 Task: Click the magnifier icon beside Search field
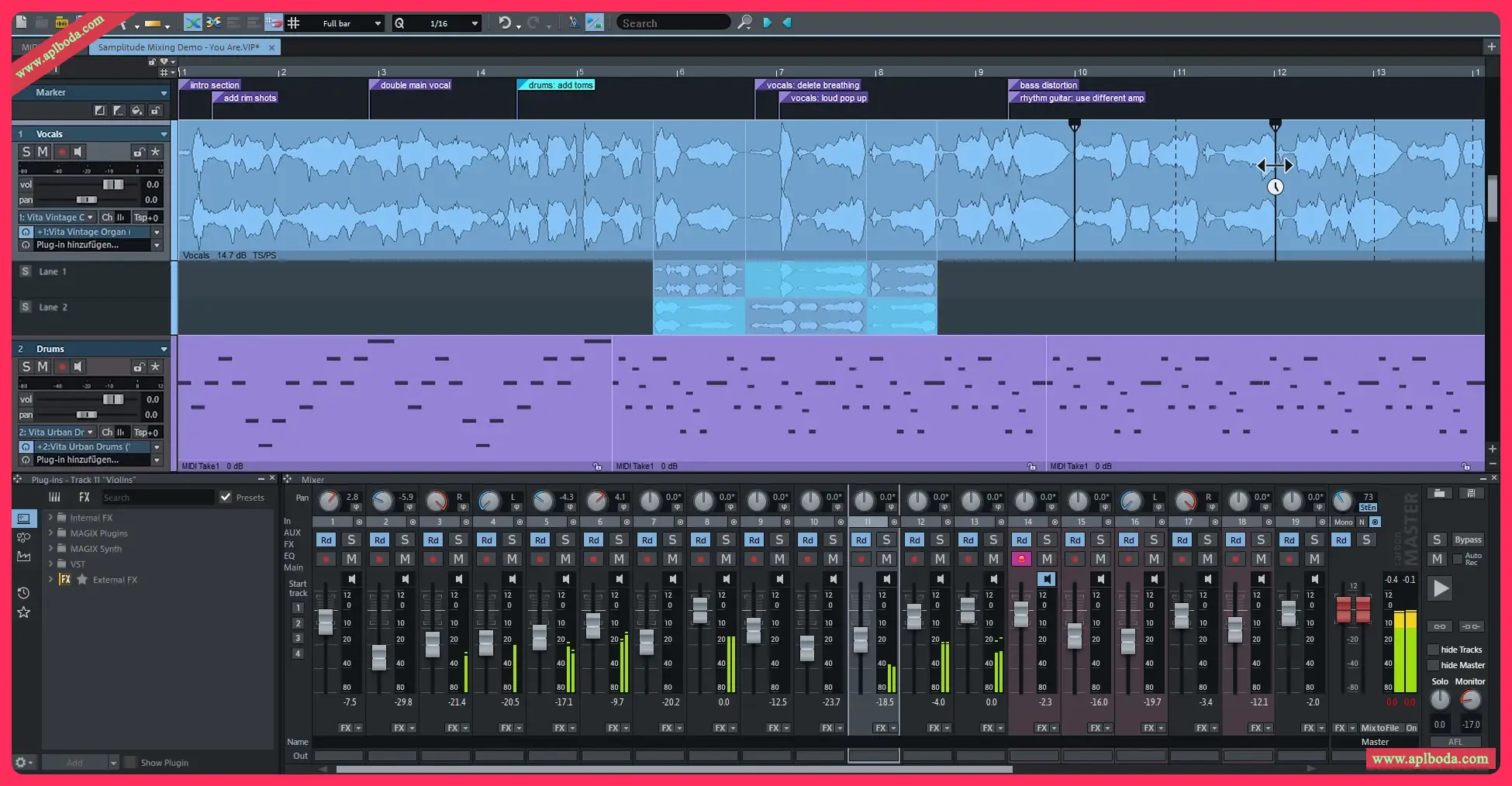(x=744, y=23)
